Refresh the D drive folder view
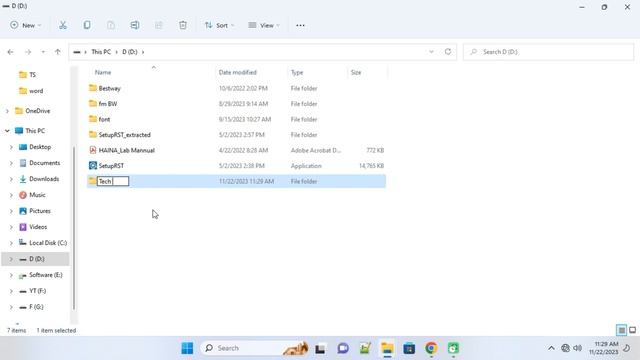 (x=448, y=51)
